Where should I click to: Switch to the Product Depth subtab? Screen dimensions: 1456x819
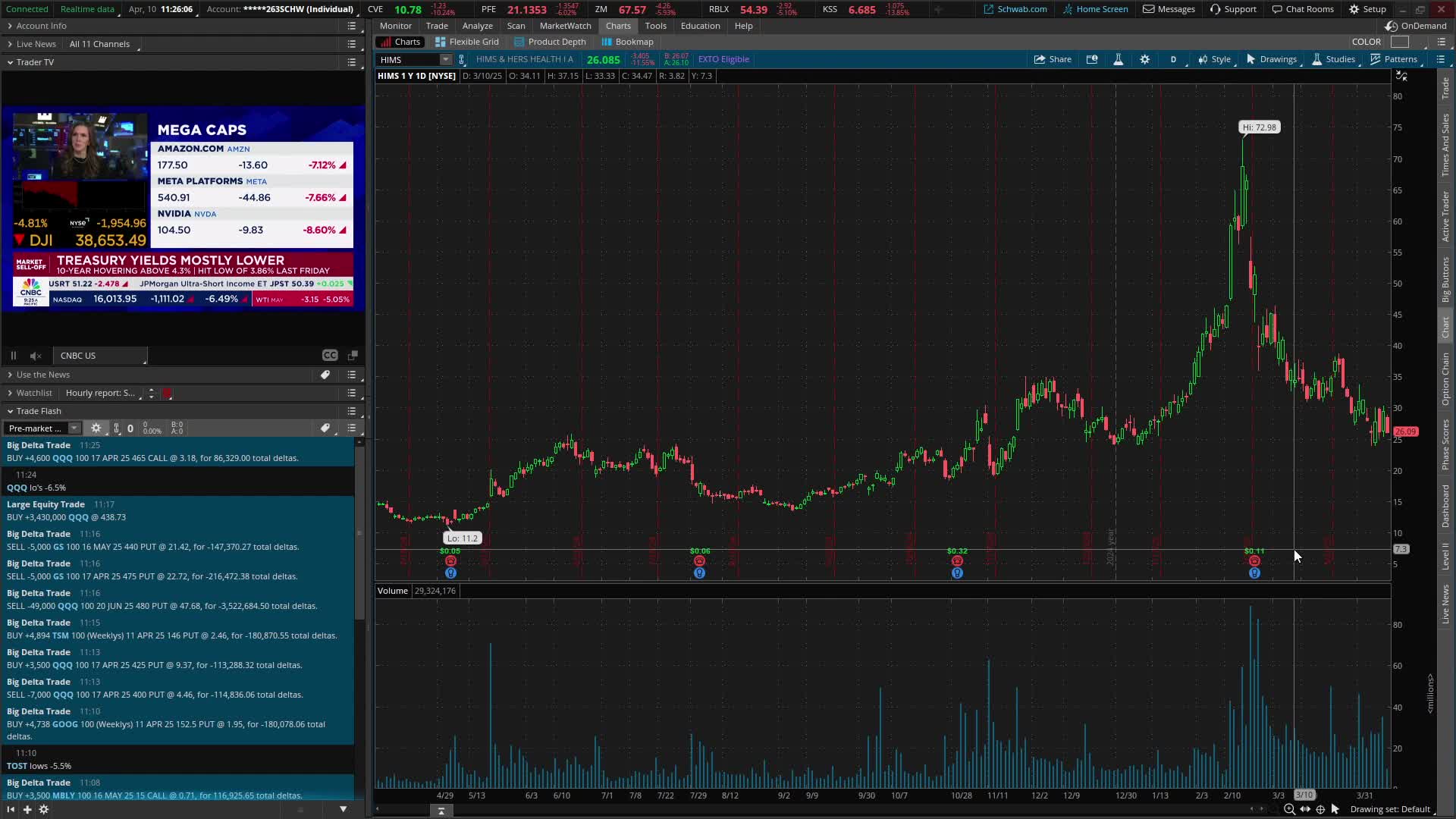[x=550, y=42]
